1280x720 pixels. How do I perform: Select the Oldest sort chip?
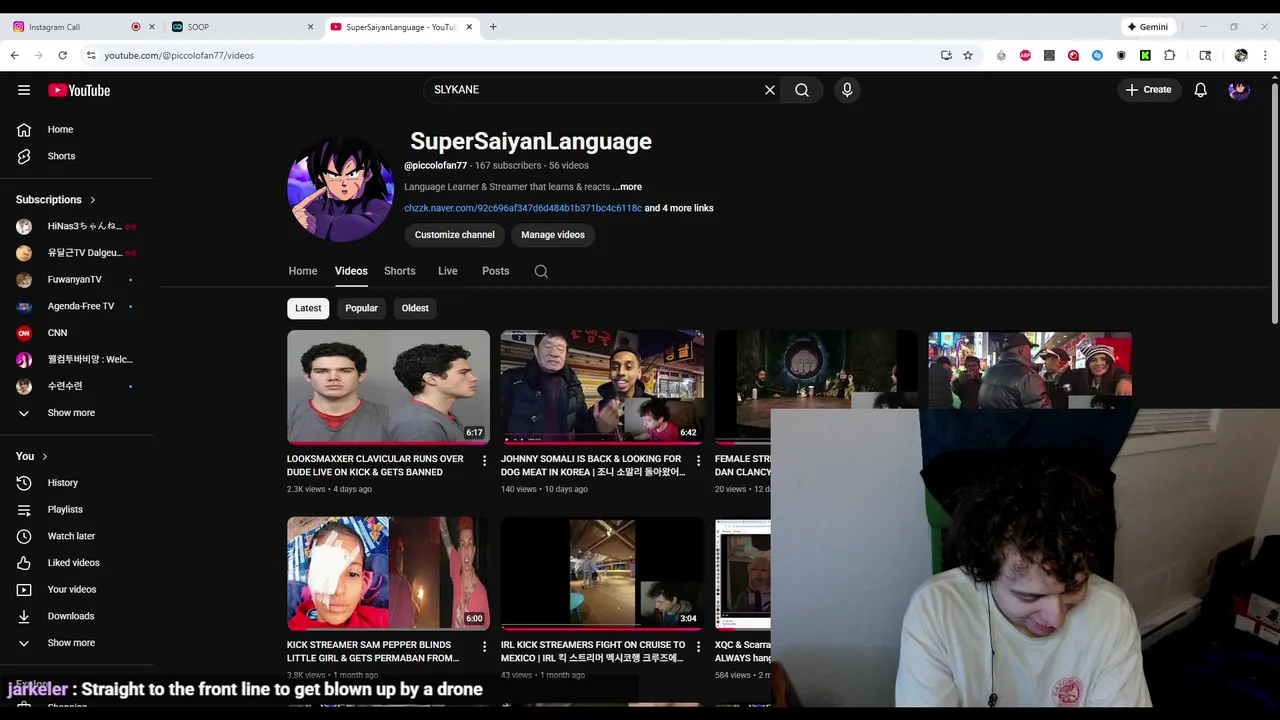pyautogui.click(x=415, y=308)
